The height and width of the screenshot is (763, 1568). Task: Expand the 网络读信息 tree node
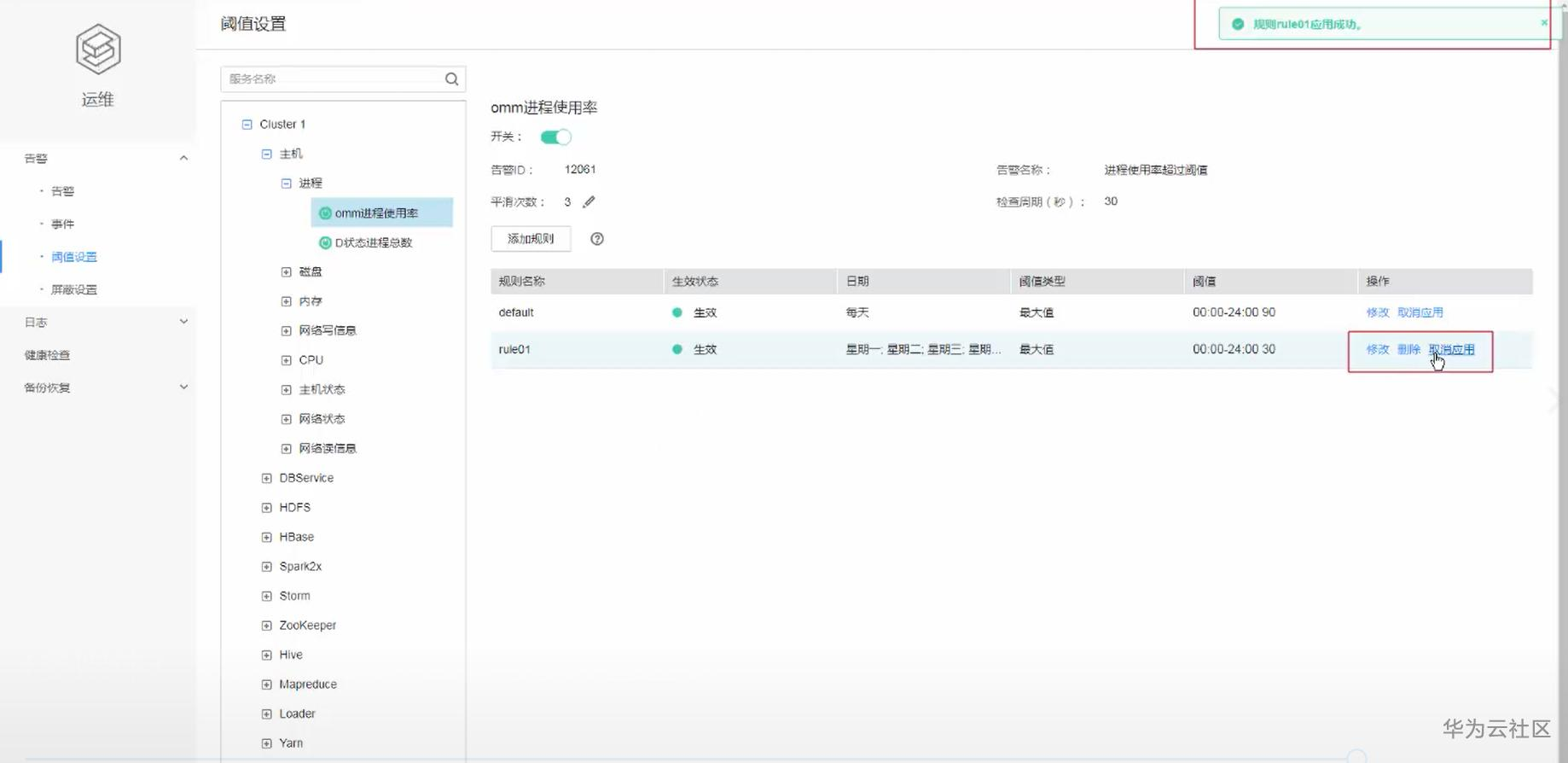coord(286,449)
